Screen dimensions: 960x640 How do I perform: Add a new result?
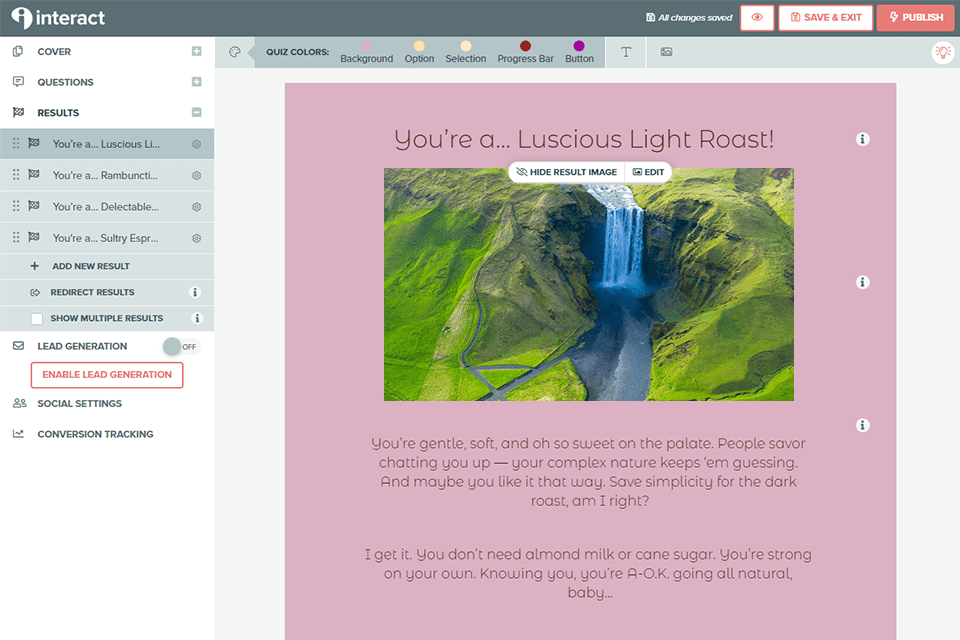[91, 266]
